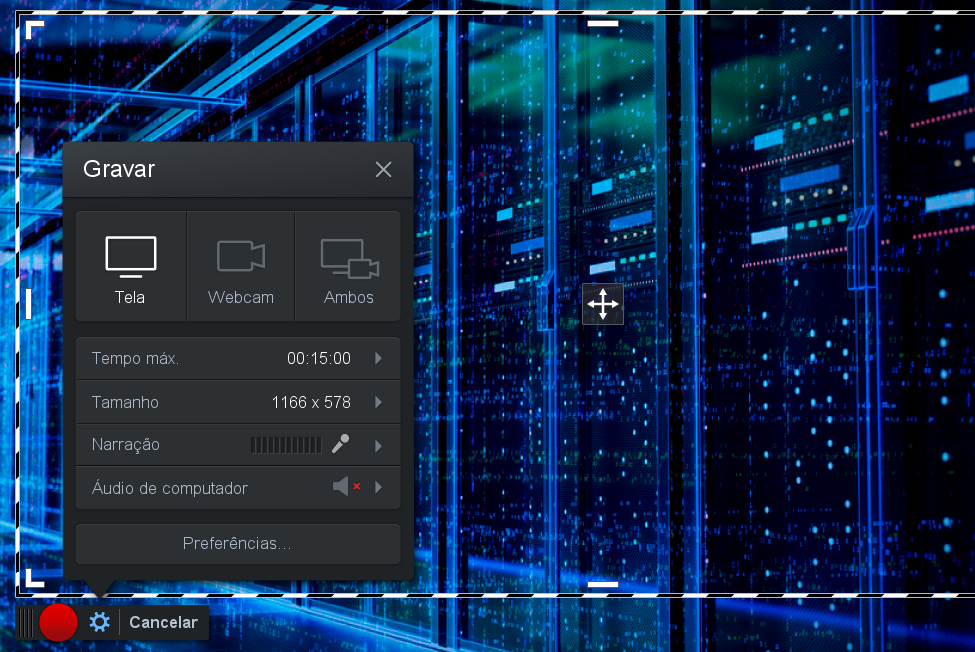Click the move crosshair icon in frame center
This screenshot has height=652, width=975.
point(603,304)
